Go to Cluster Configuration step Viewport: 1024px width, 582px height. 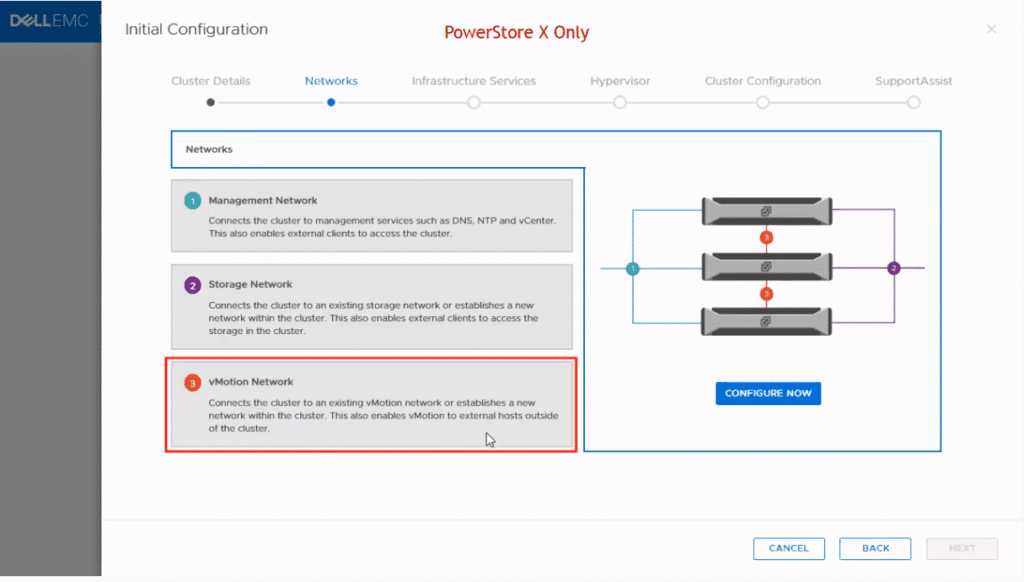pyautogui.click(x=763, y=81)
